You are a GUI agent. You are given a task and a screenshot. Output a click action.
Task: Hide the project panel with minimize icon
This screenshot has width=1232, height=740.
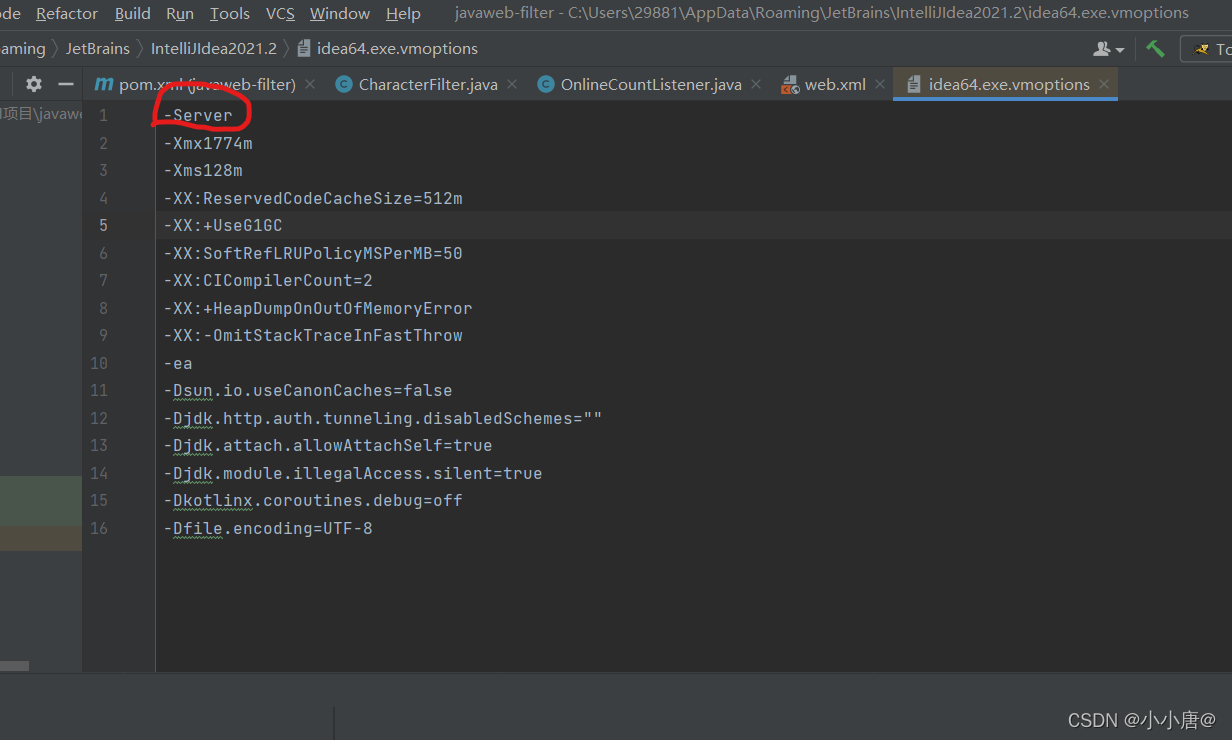[x=65, y=84]
